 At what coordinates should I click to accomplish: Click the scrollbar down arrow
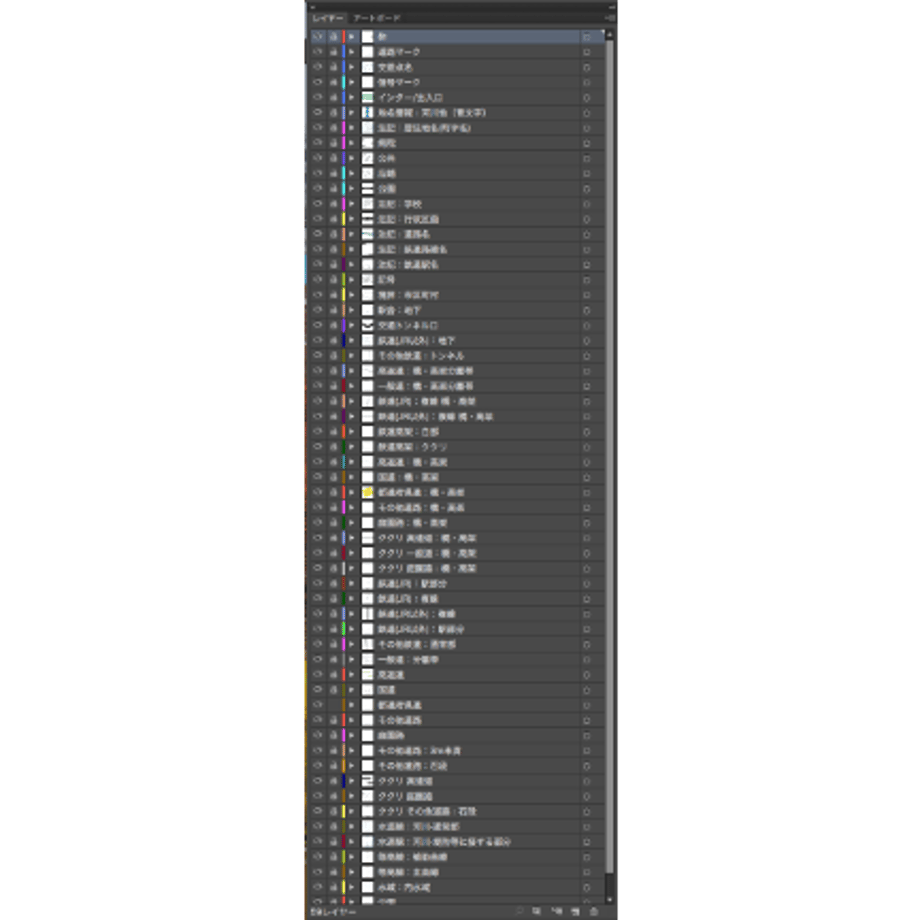[x=610, y=898]
